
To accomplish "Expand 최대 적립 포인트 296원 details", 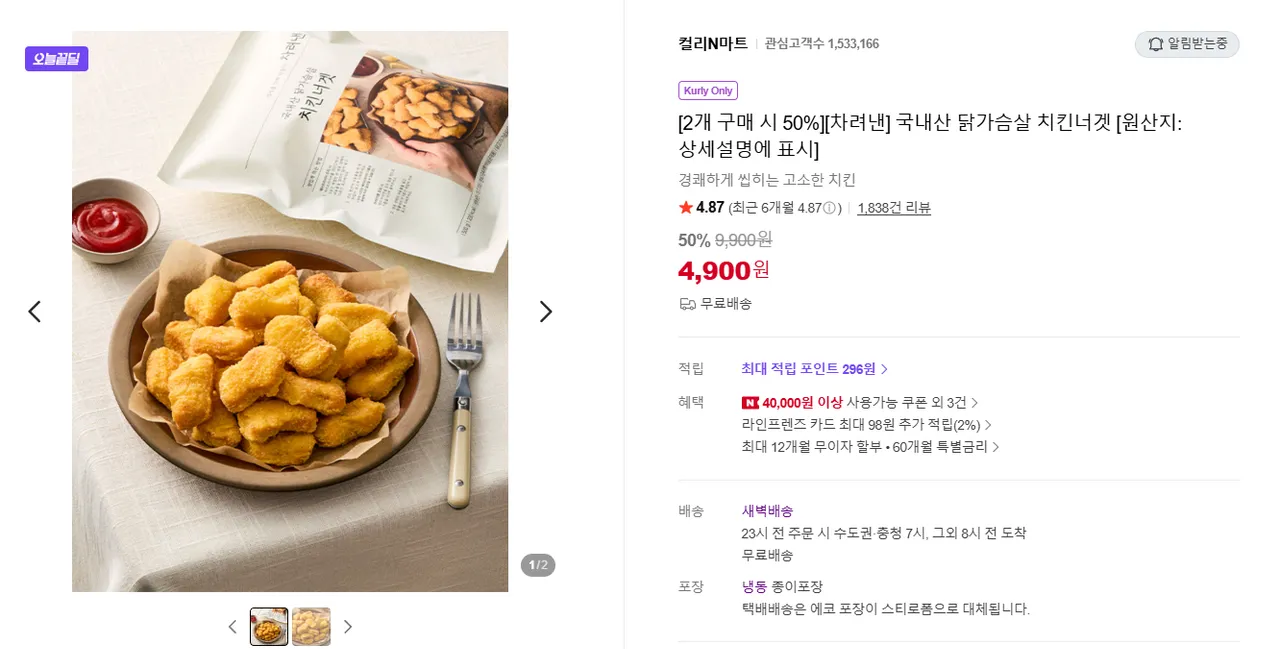I will pyautogui.click(x=814, y=369).
